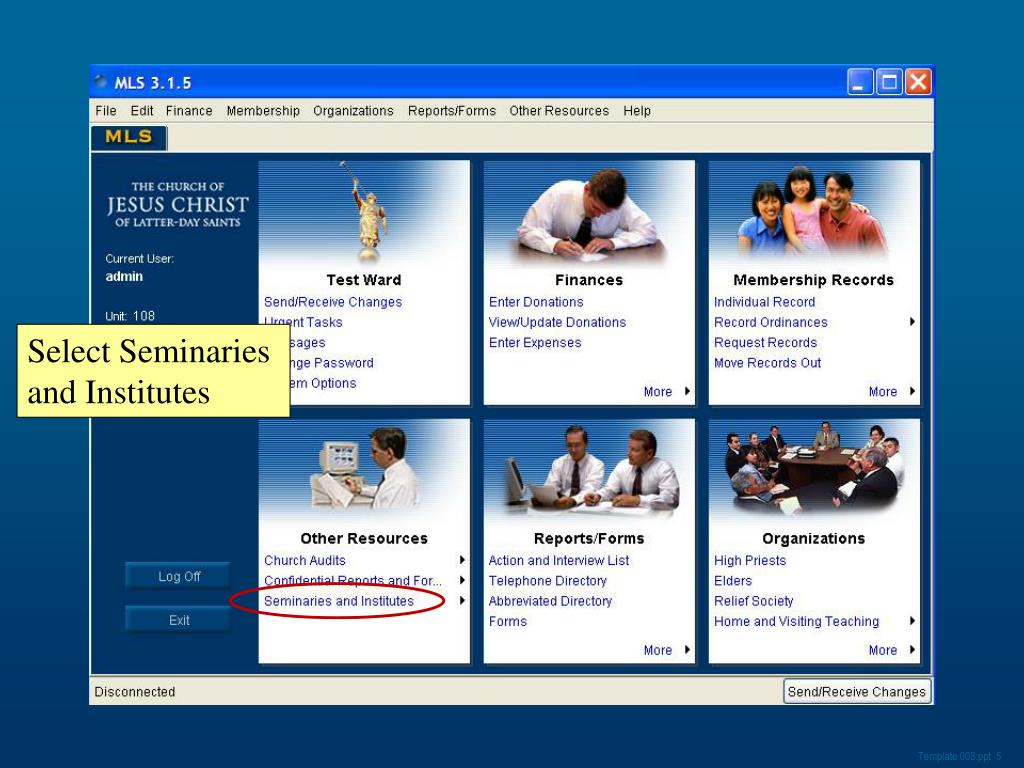Open the Abbreviated Directory link

pos(550,601)
